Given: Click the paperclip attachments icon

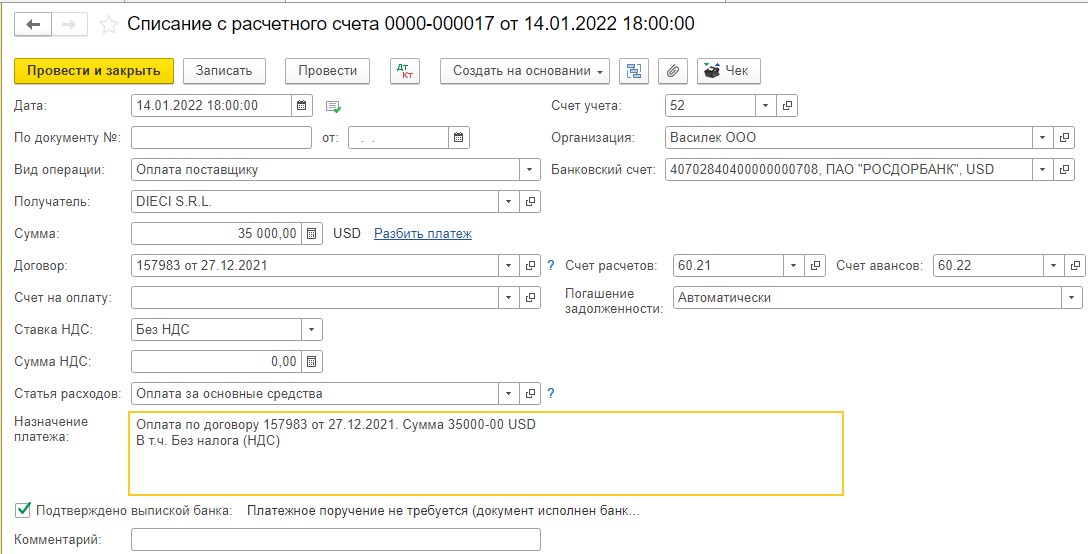Looking at the screenshot, I should 673,71.
